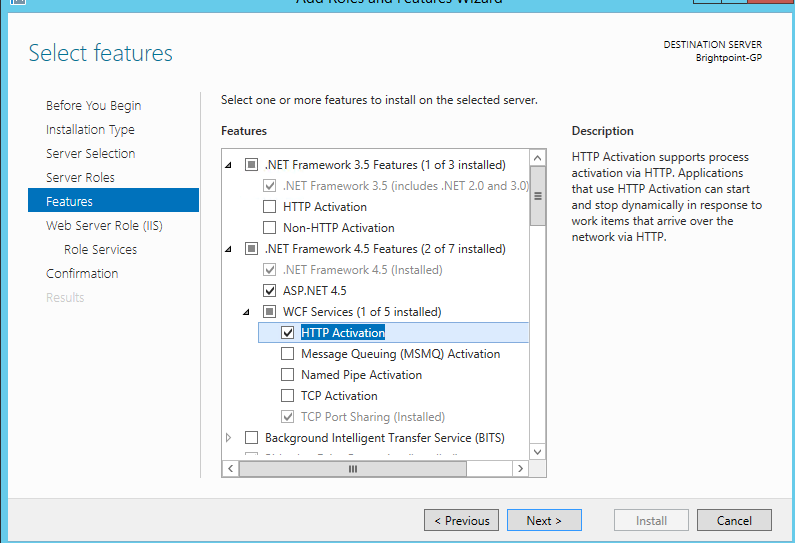Open the Confirmation step in sidebar
The width and height of the screenshot is (795, 543).
click(x=82, y=273)
